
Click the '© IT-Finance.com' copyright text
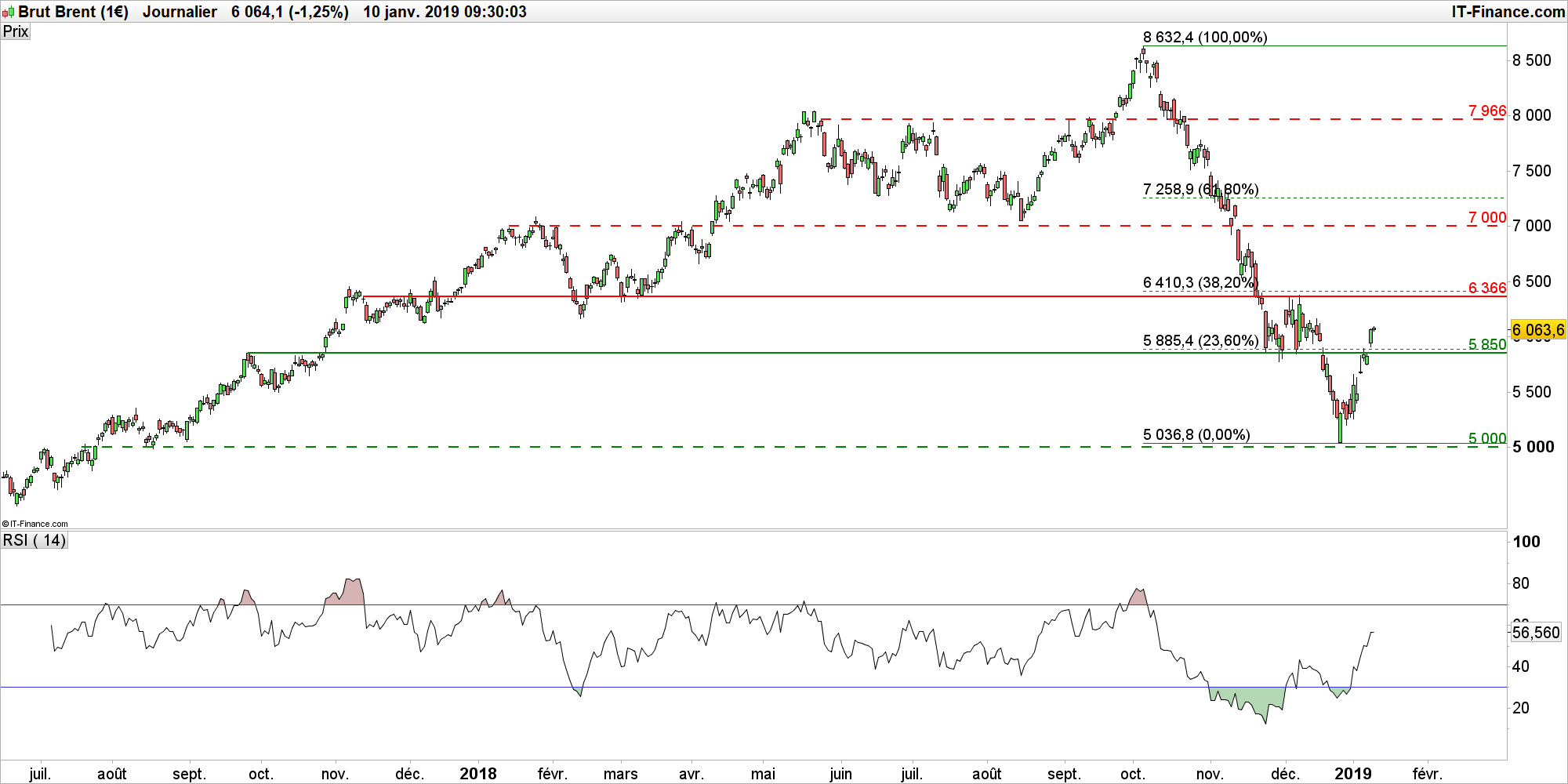[x=35, y=524]
